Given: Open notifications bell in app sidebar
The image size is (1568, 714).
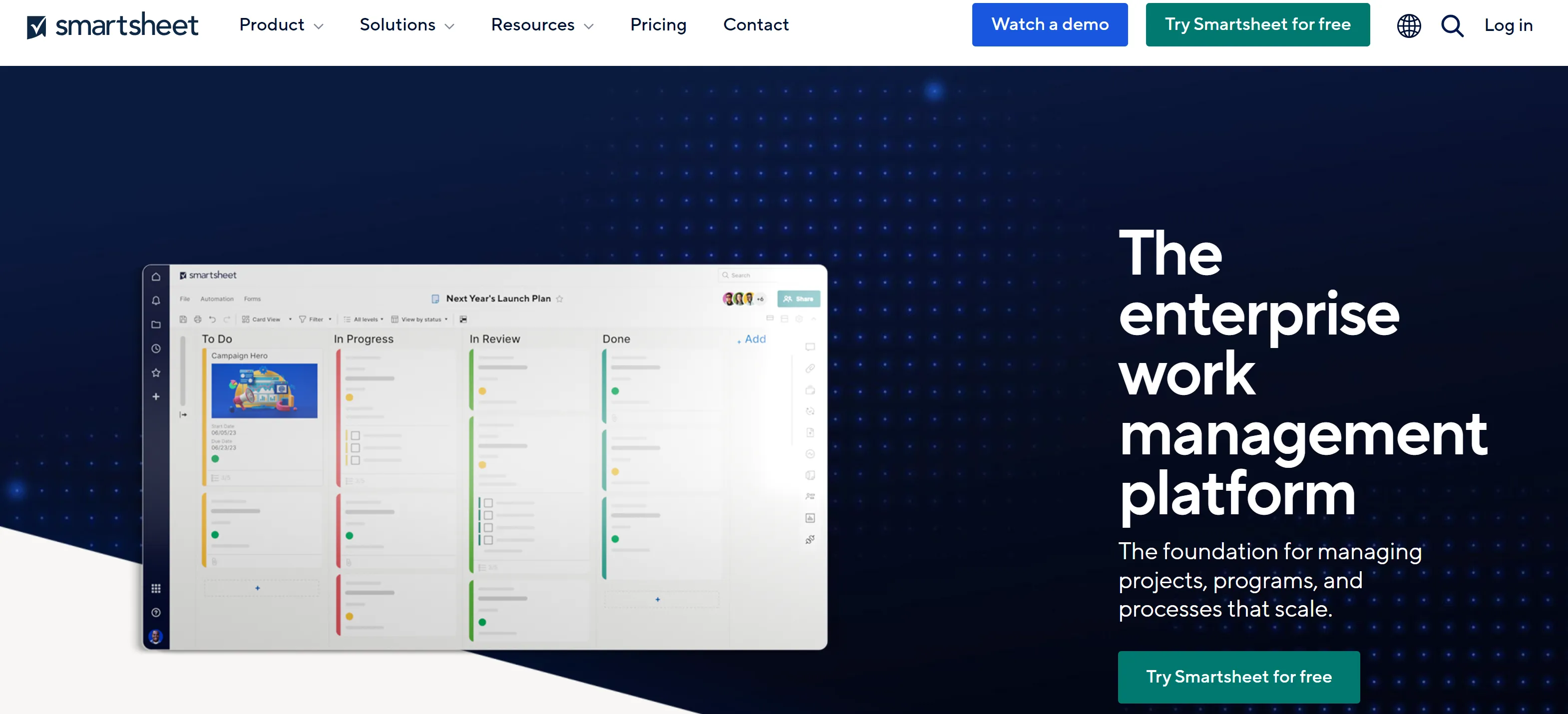Looking at the screenshot, I should tap(156, 301).
